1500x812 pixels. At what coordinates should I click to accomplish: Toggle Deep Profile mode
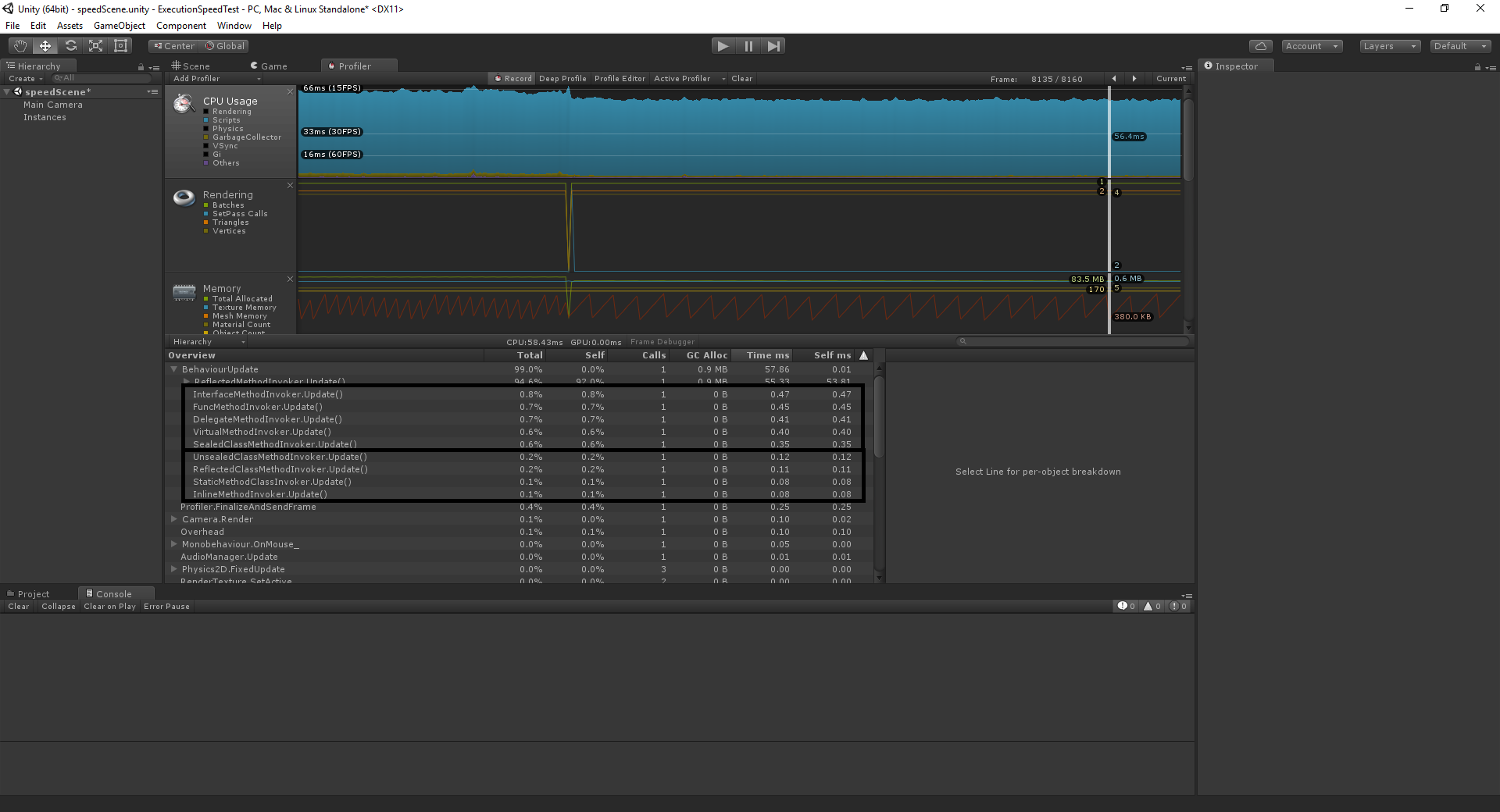562,79
